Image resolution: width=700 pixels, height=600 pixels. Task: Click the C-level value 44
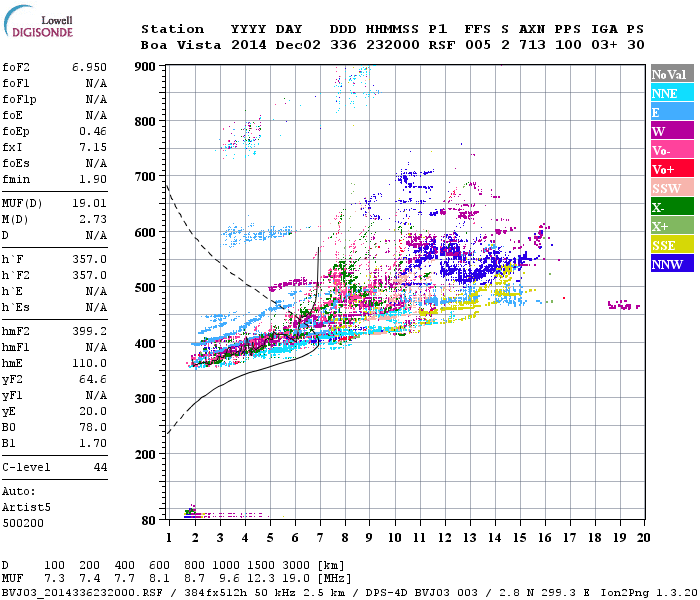100,468
